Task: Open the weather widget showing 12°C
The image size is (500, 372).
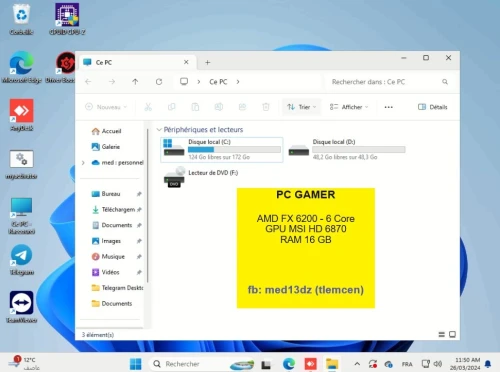Action: (x=24, y=364)
